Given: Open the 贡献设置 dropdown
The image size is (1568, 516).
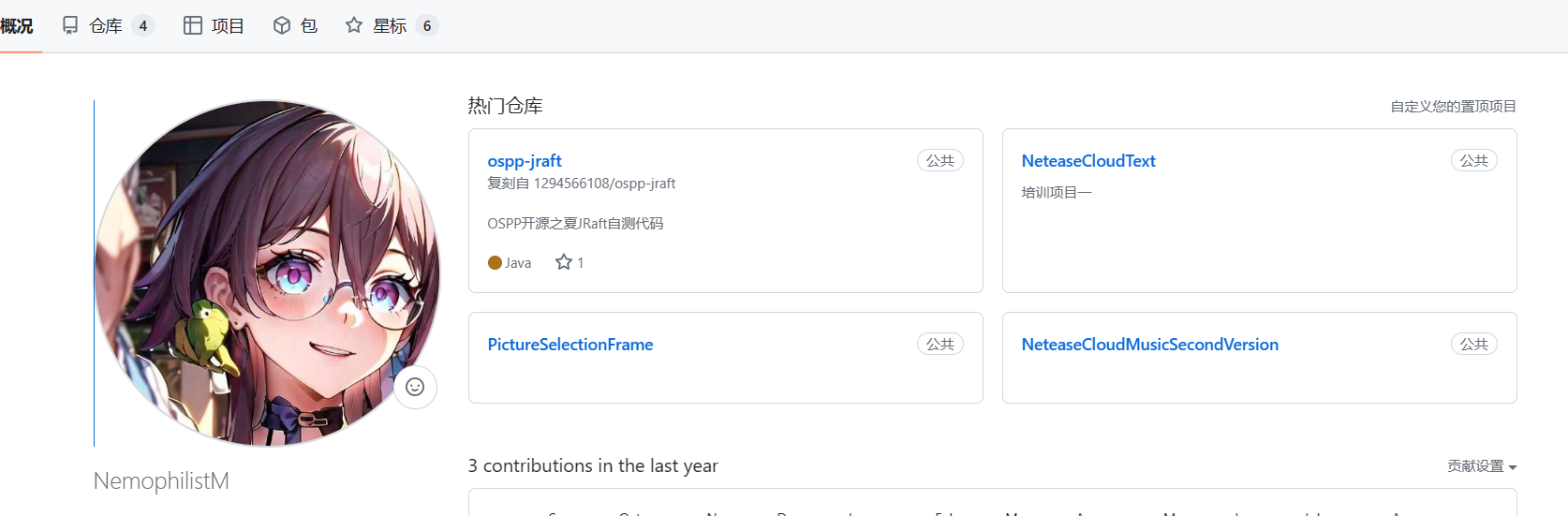Looking at the screenshot, I should click(1481, 465).
